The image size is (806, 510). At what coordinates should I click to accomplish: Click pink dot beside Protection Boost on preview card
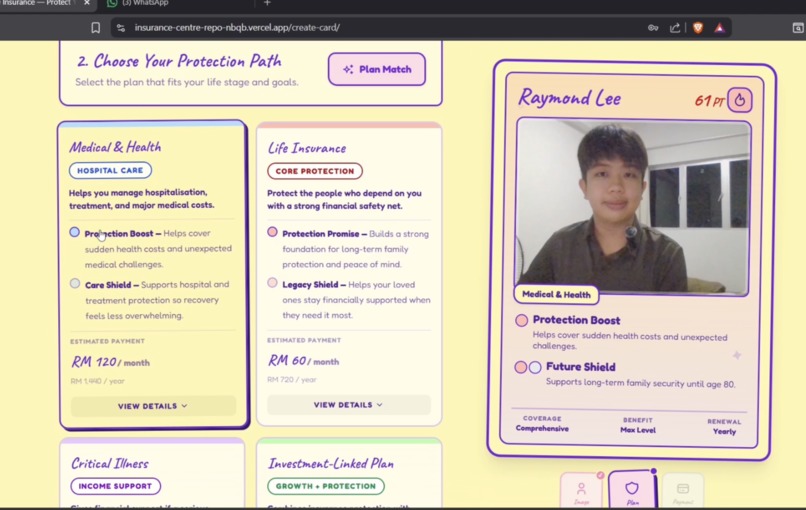tap(521, 321)
